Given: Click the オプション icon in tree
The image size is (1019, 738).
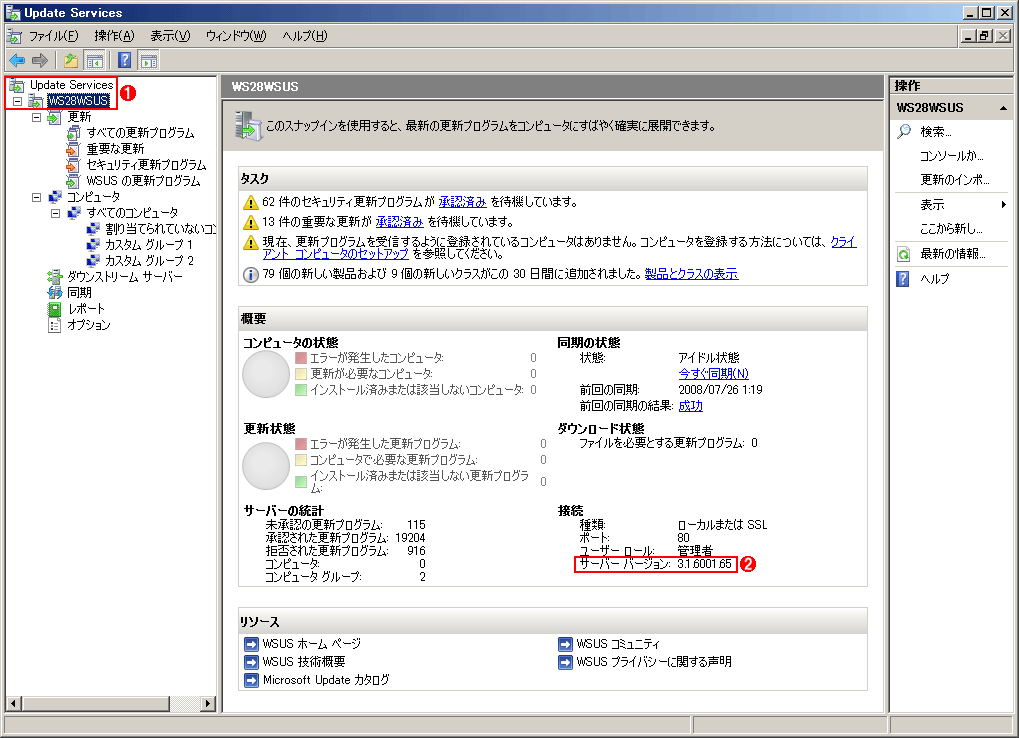Looking at the screenshot, I should [55, 325].
